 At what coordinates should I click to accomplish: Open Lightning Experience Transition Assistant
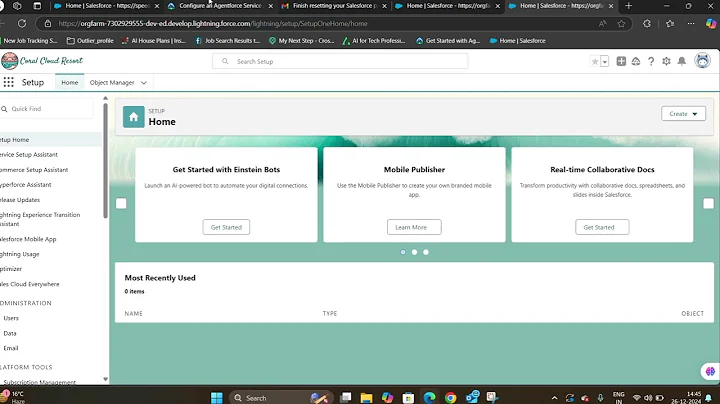[x=39, y=219]
